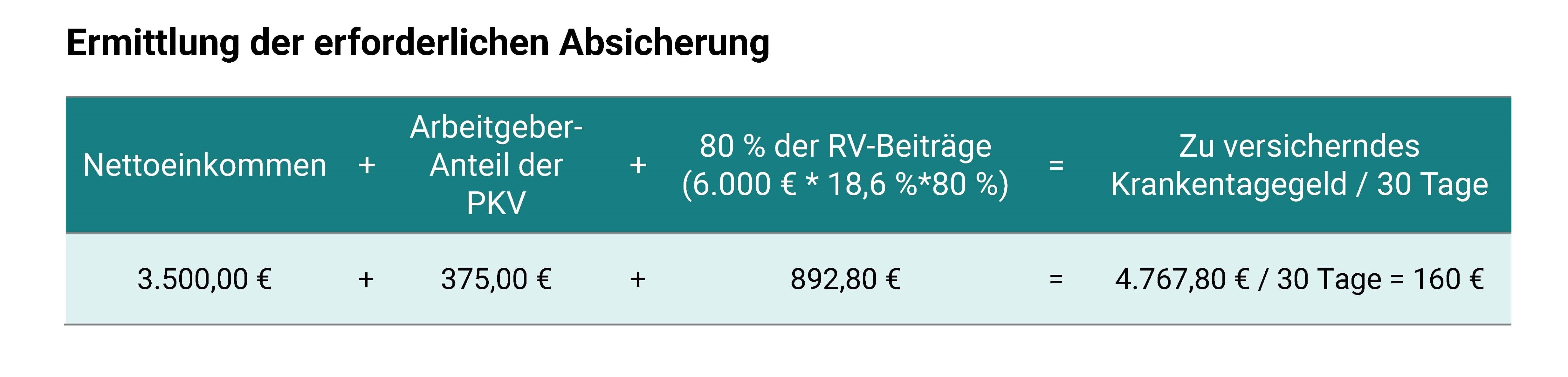Click the heading Ermittlung der erforderlichen Absicherung

pos(417,43)
